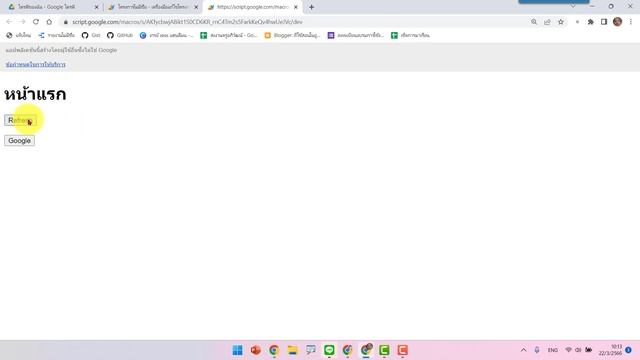Image resolution: width=640 pixels, height=360 pixels.
Task: Switch the ENG input language indicator
Action: [553, 350]
